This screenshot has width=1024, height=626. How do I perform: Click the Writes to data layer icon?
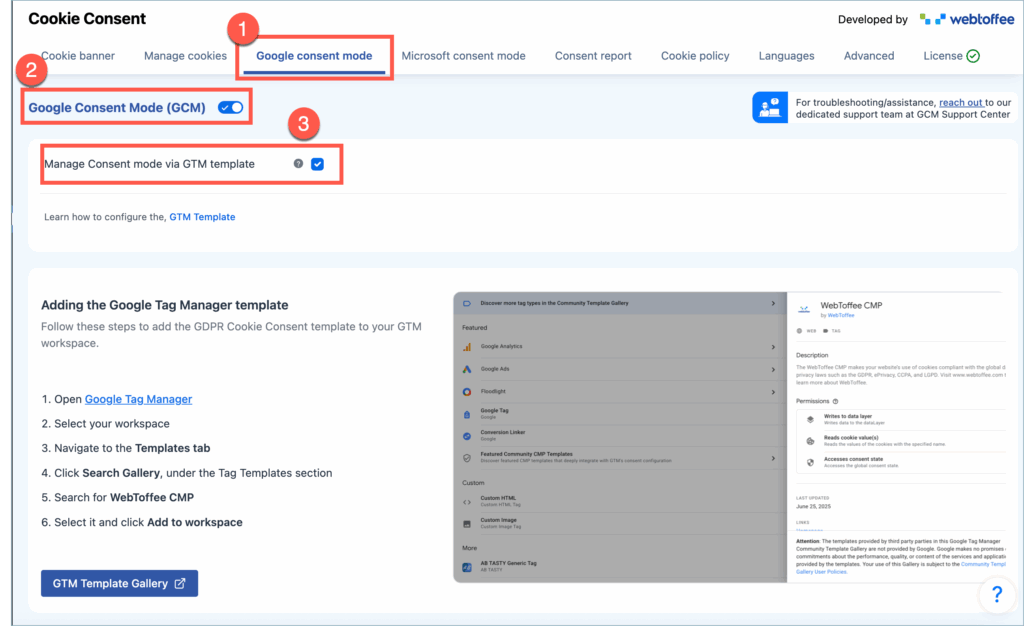810,420
